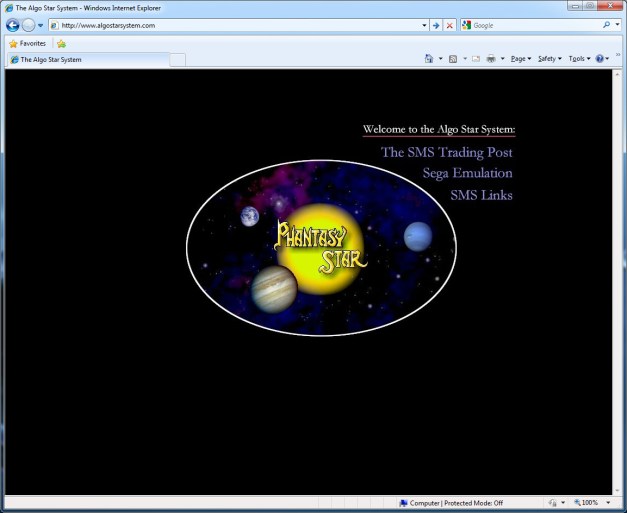Image resolution: width=627 pixels, height=513 pixels.
Task: Click the red Stop loading button
Action: [x=450, y=25]
